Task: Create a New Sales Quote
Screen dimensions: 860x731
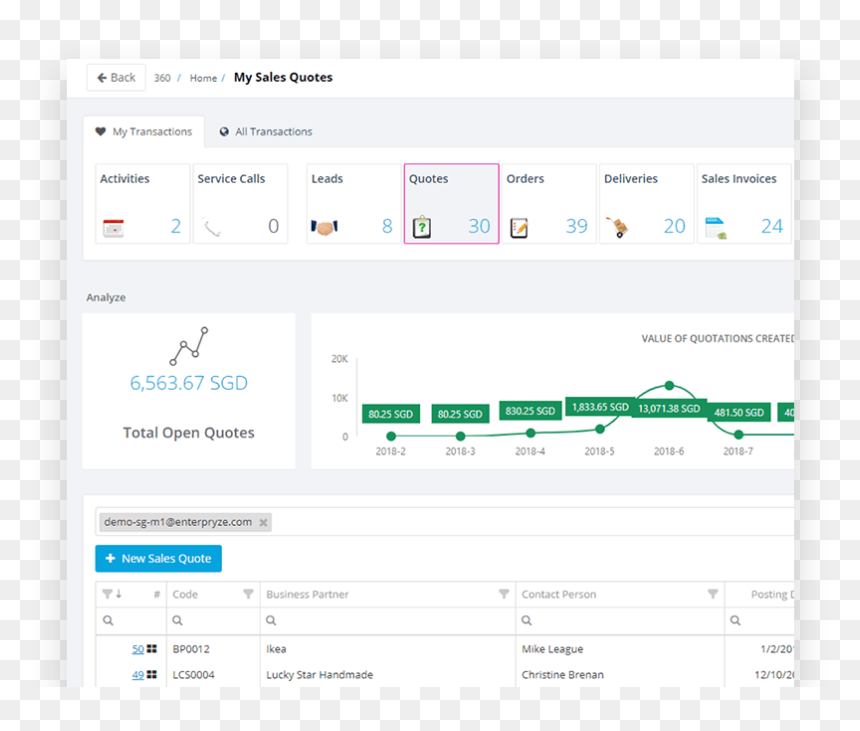Action: [x=159, y=558]
